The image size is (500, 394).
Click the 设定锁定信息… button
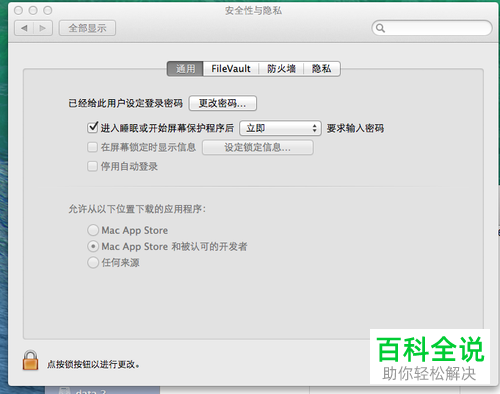[258, 147]
